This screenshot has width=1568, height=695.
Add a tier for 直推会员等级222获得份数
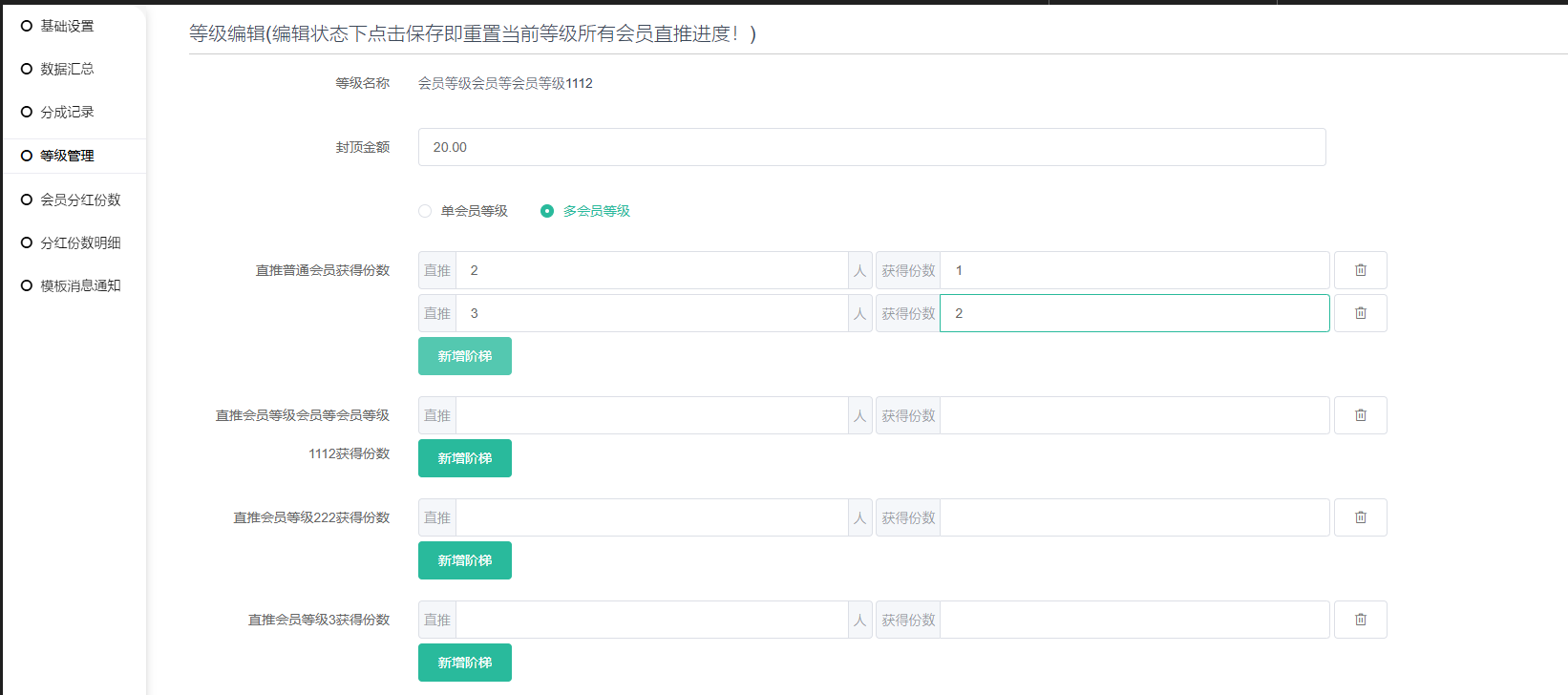pyautogui.click(x=465, y=560)
